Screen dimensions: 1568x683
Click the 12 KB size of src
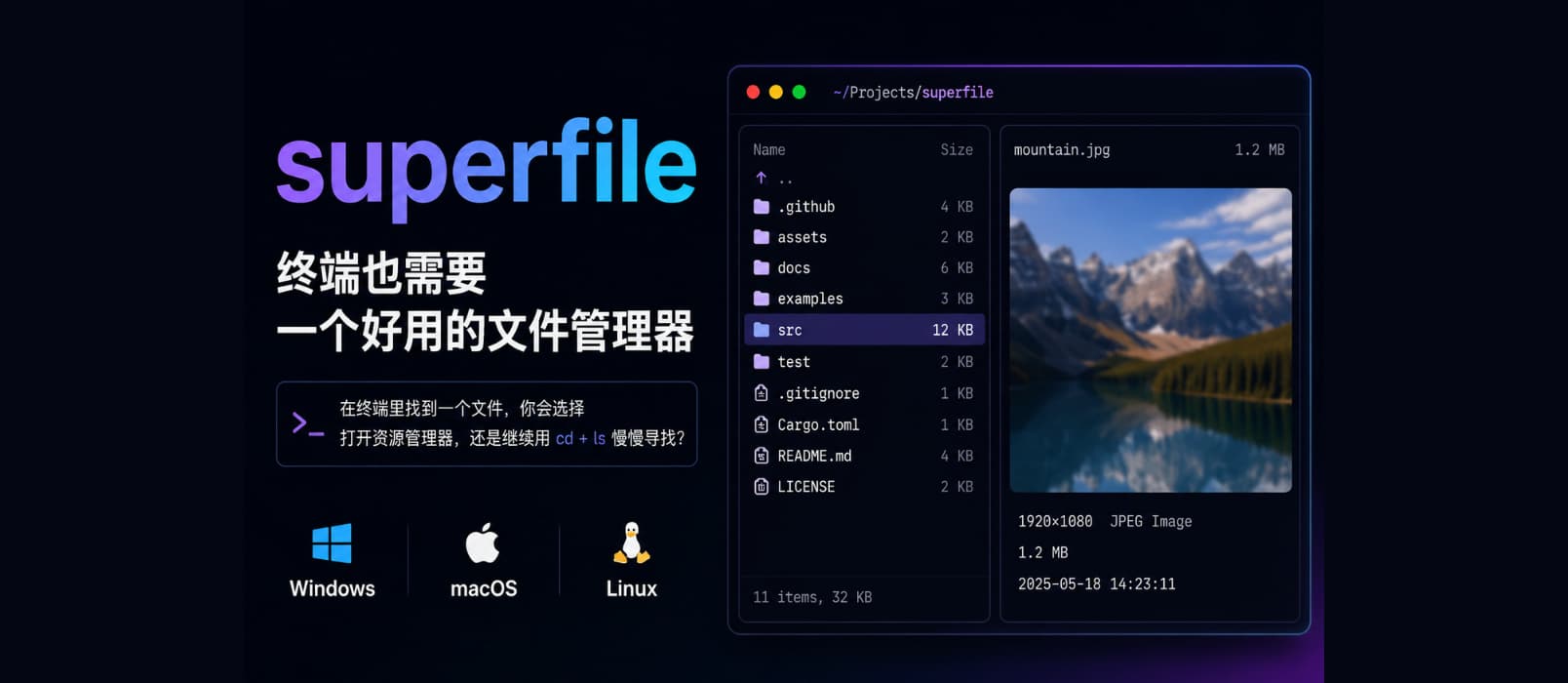coord(953,330)
